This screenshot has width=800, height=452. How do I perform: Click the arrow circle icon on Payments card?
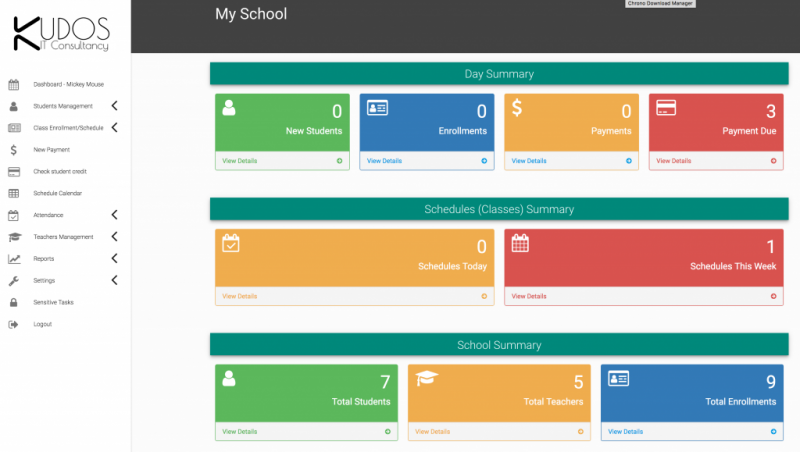tap(629, 161)
